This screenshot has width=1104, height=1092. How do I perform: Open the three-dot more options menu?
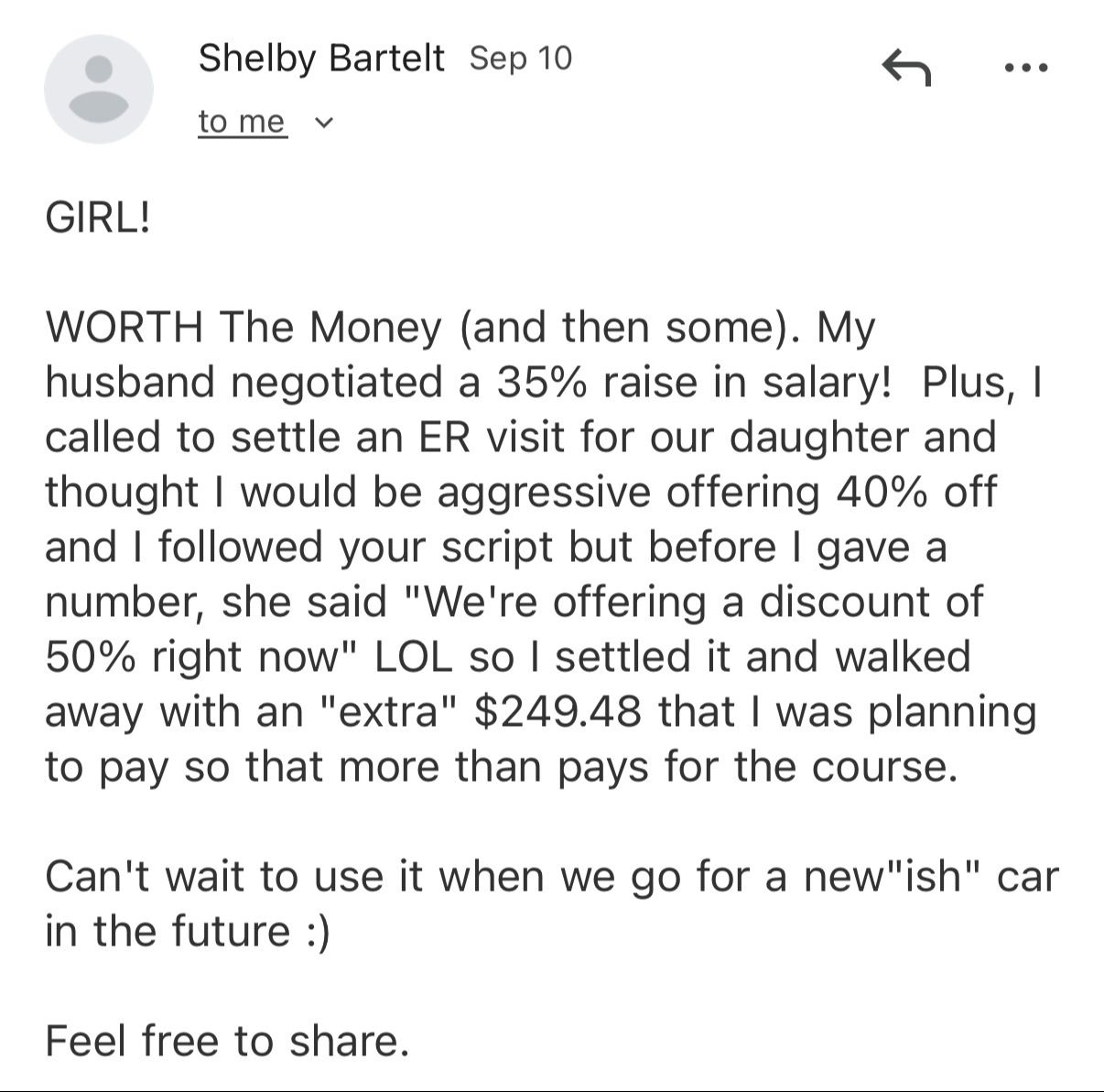pos(1025,67)
